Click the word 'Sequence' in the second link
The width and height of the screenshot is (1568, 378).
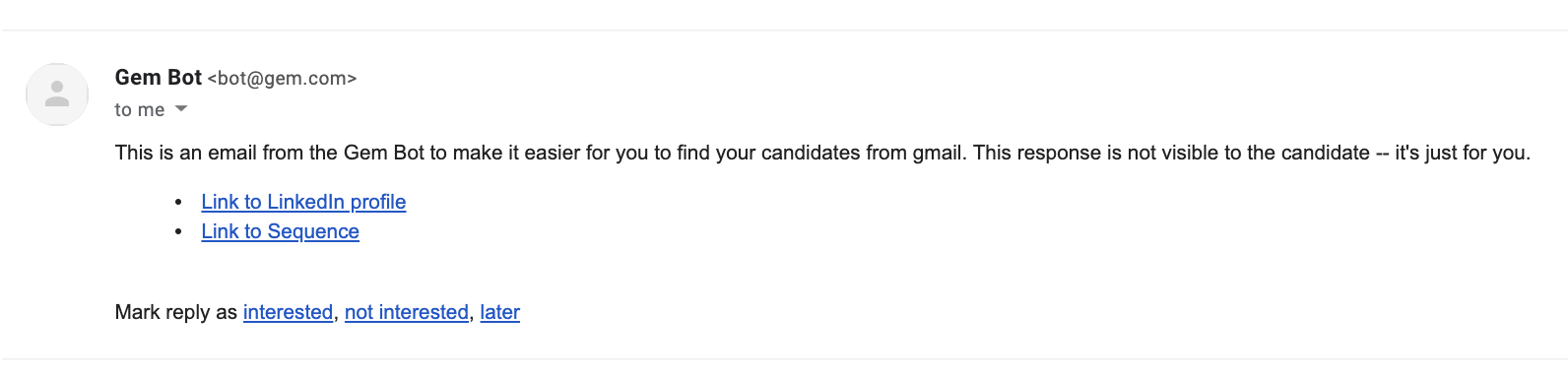click(x=313, y=231)
